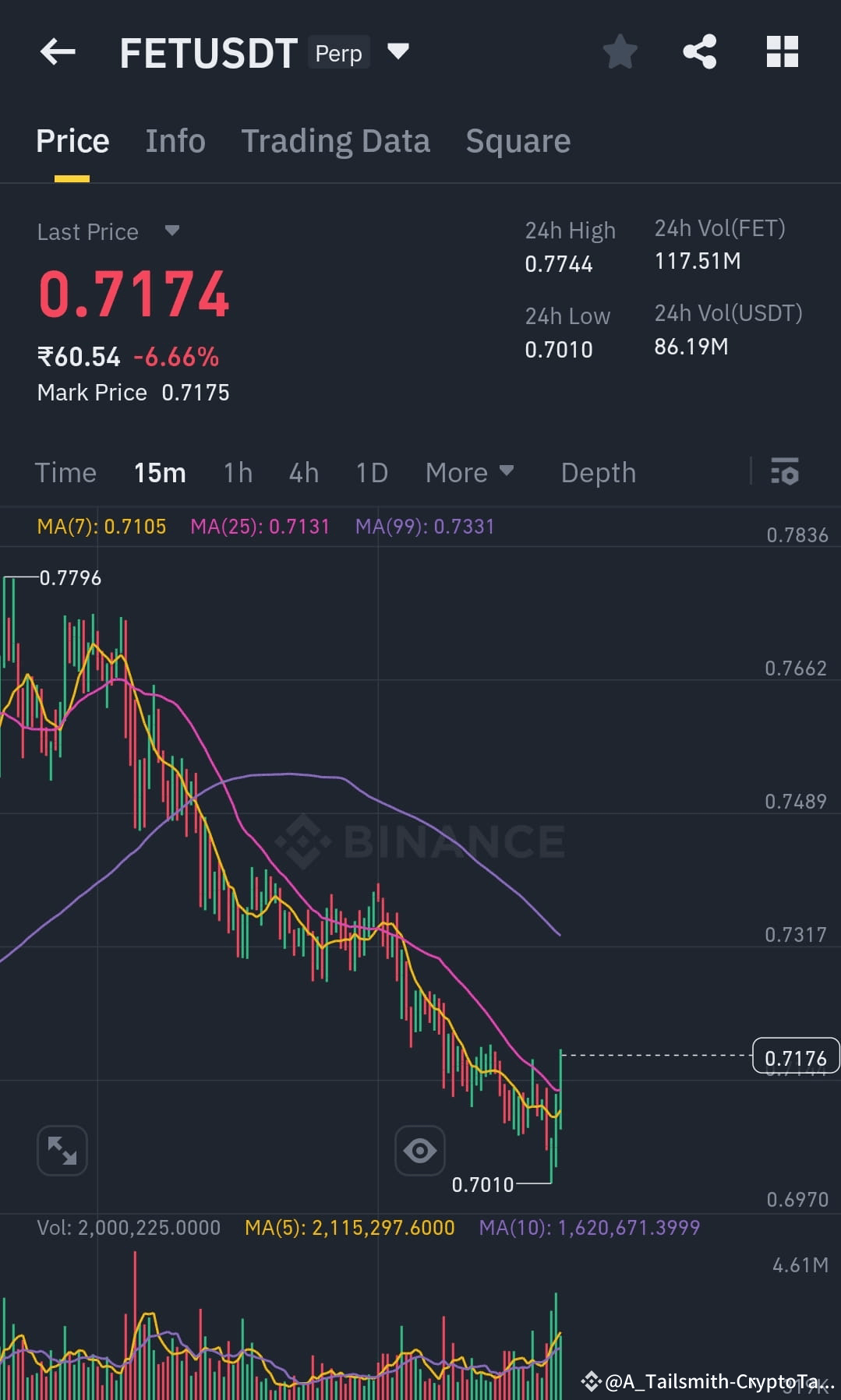Open the Depth chart view
This screenshot has height=1400, width=841.
599,472
